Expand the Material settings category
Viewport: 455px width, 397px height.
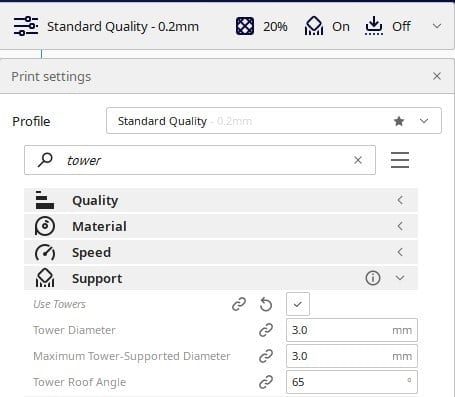[221, 226]
